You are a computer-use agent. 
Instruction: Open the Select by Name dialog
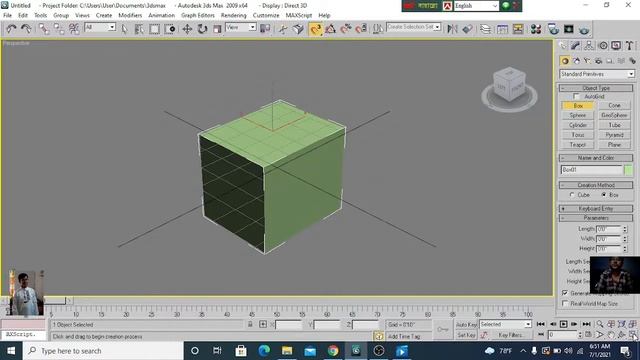pyautogui.click(x=139, y=29)
